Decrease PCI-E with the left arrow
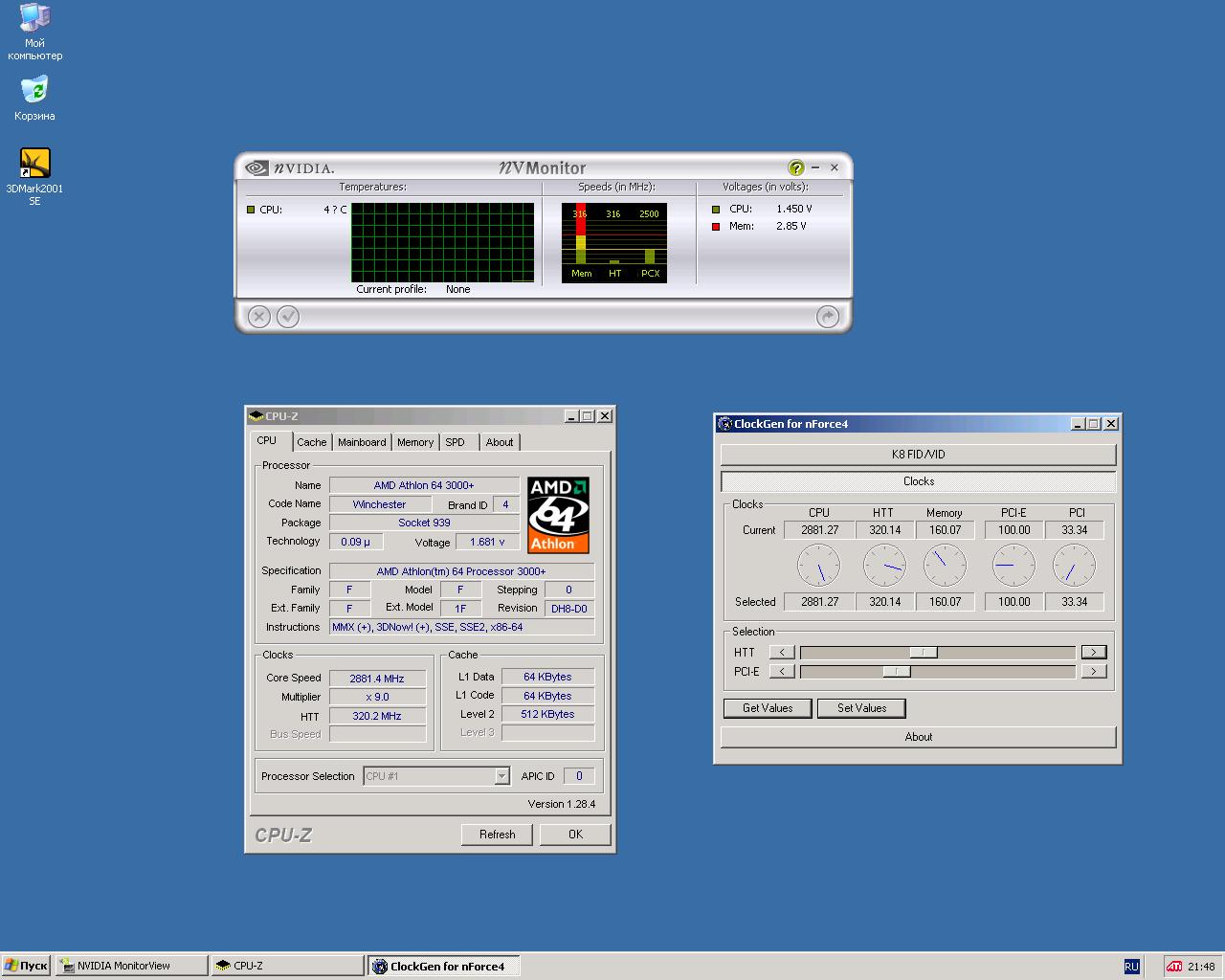Image resolution: width=1225 pixels, height=980 pixels. tap(782, 672)
